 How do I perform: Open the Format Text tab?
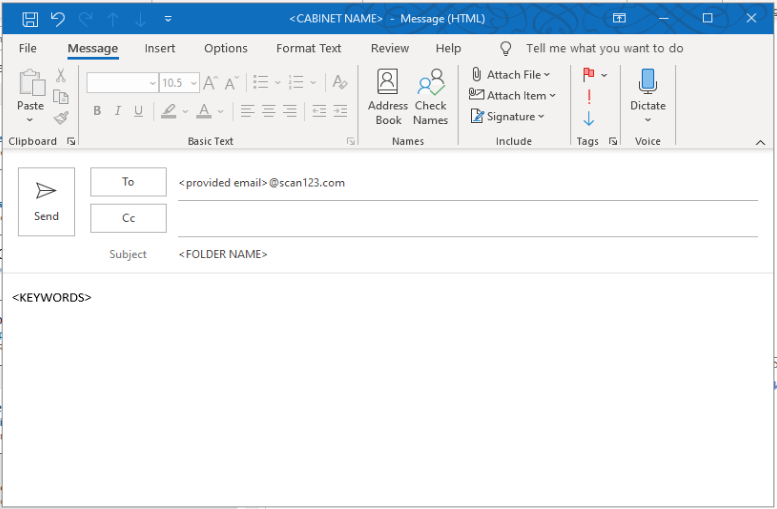pos(308,48)
